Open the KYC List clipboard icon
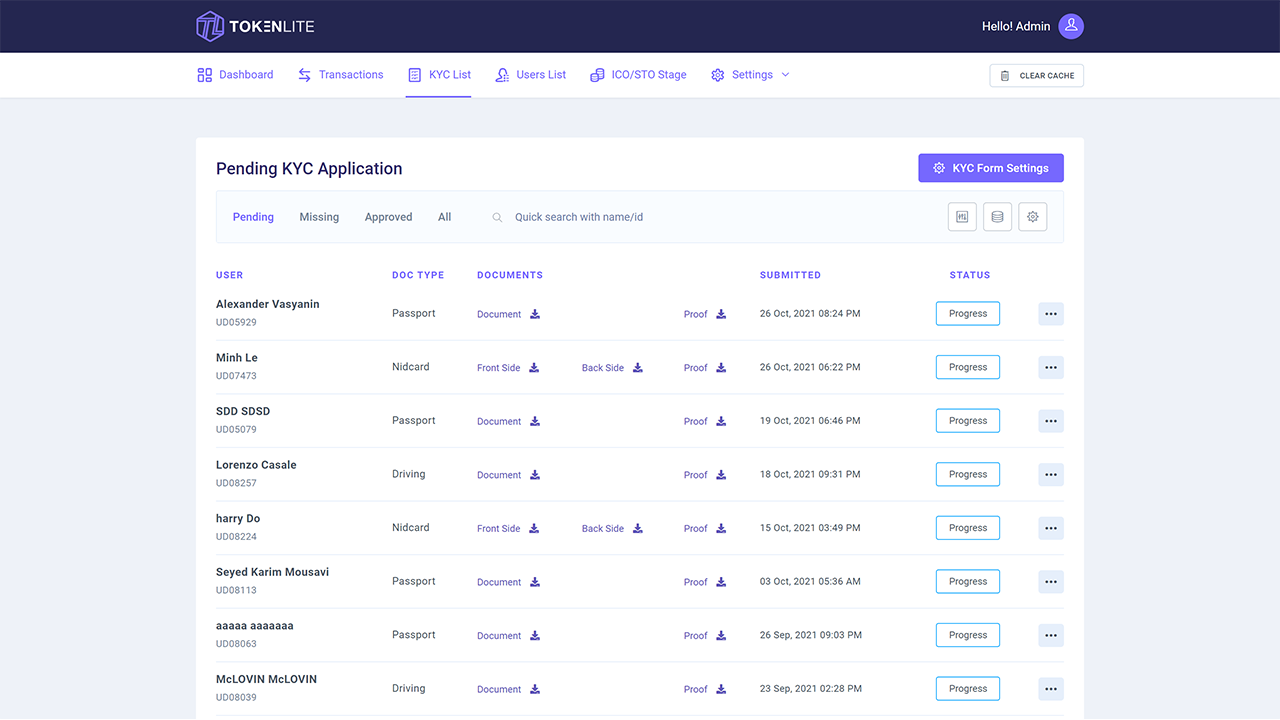Image resolution: width=1280 pixels, height=720 pixels. tap(413, 74)
